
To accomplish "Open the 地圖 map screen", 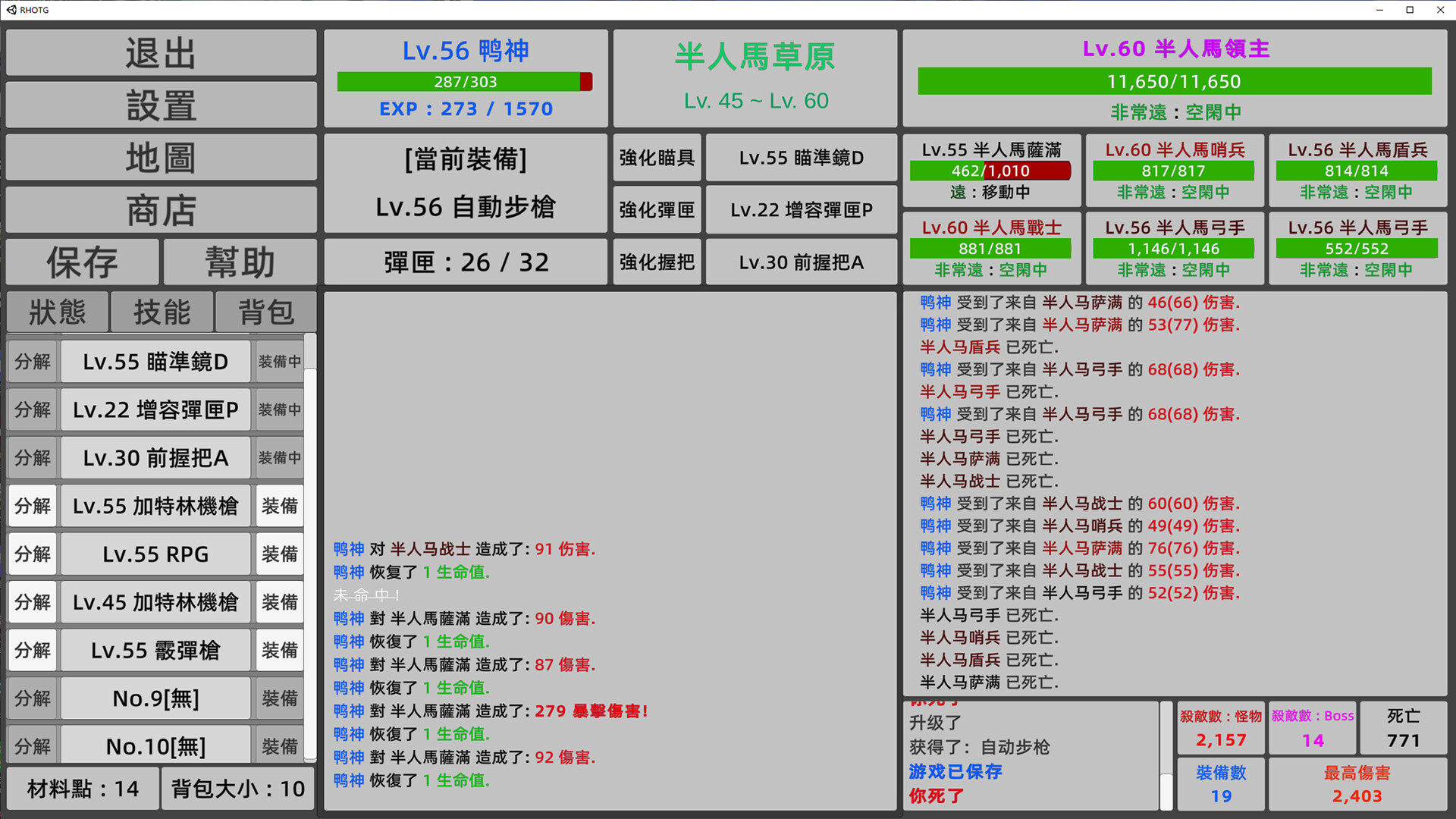I will [x=161, y=158].
